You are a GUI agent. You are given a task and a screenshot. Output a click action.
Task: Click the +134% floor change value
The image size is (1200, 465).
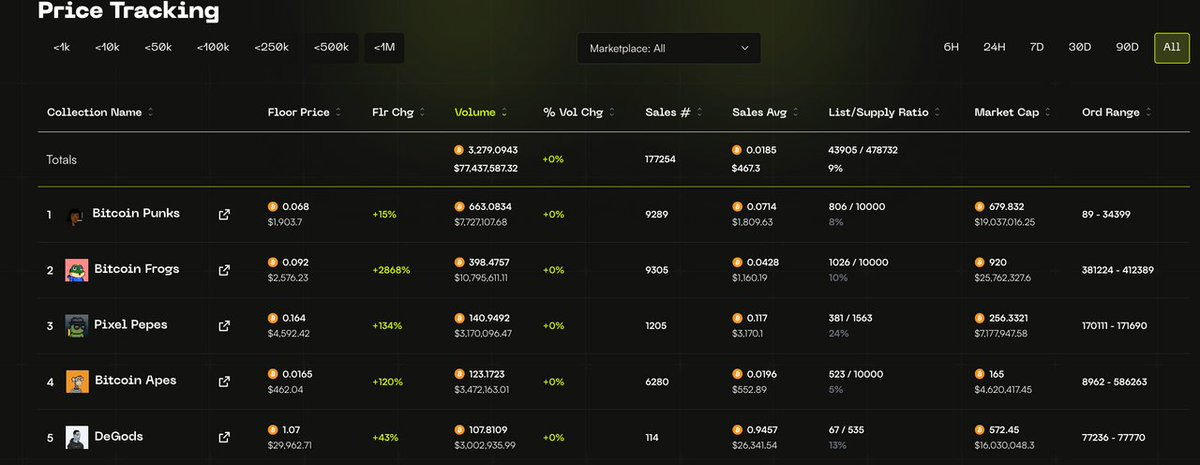388,326
